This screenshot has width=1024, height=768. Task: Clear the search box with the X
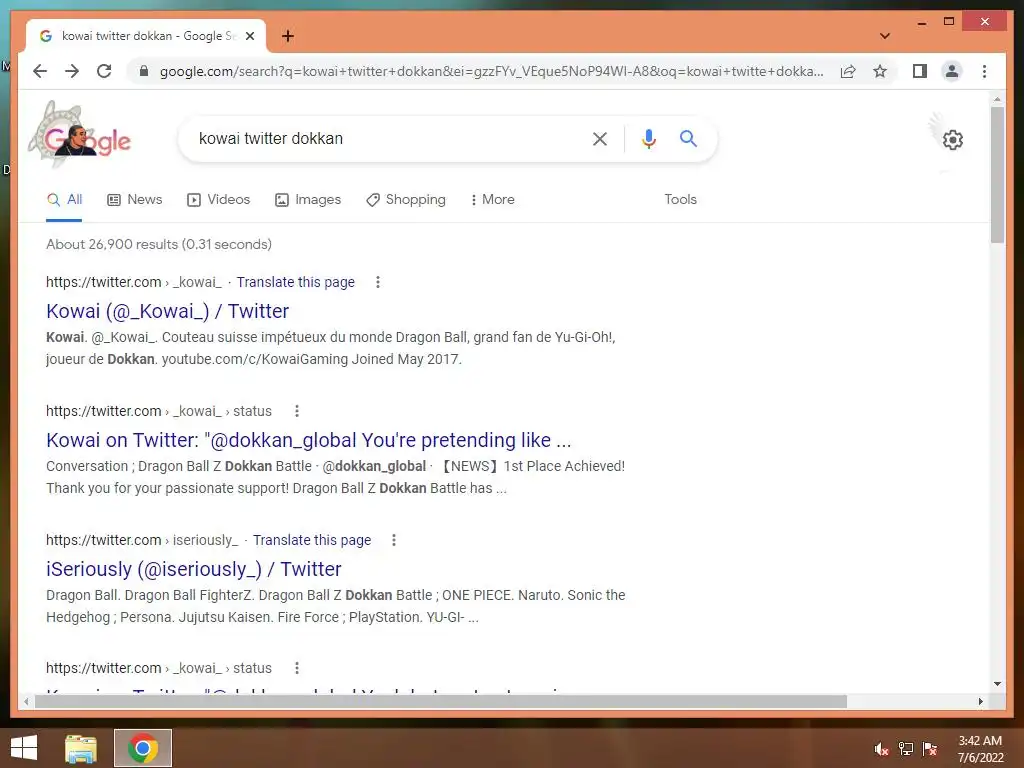coord(600,138)
